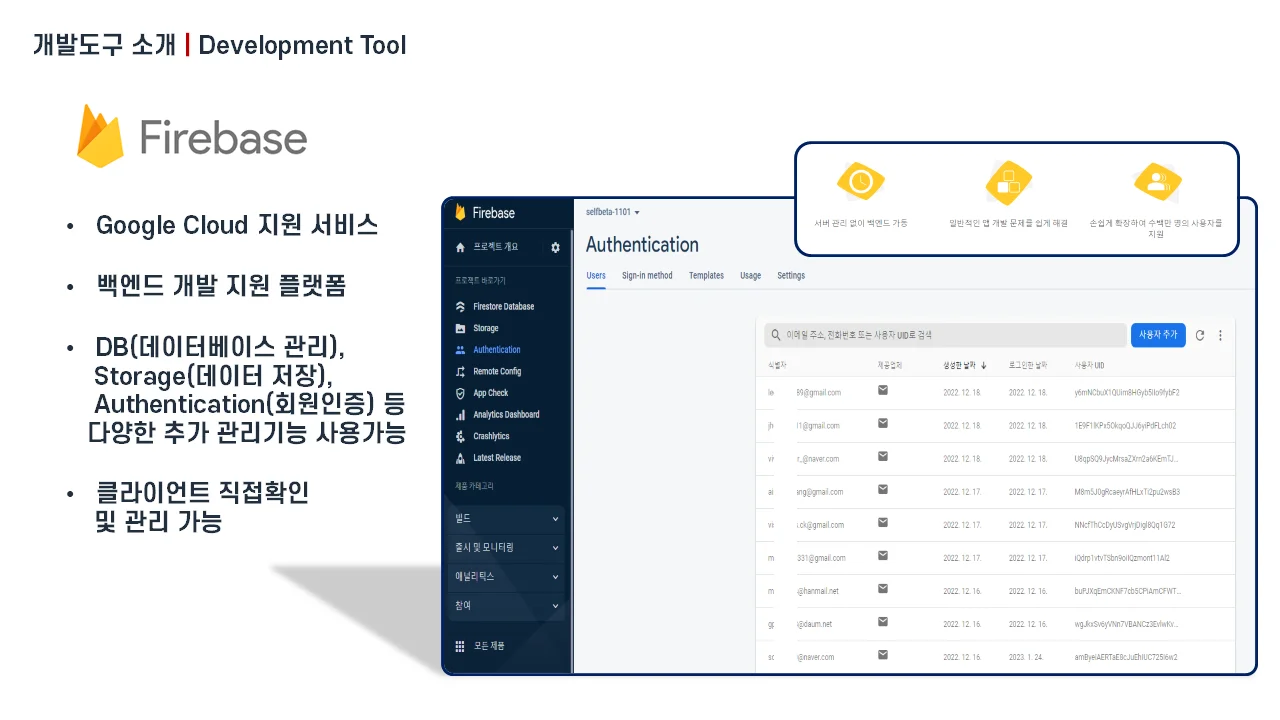Click the yellow app blocks icon above 일반적인 앱 개발
Viewport: 1280px width, 720px height.
click(1008, 182)
